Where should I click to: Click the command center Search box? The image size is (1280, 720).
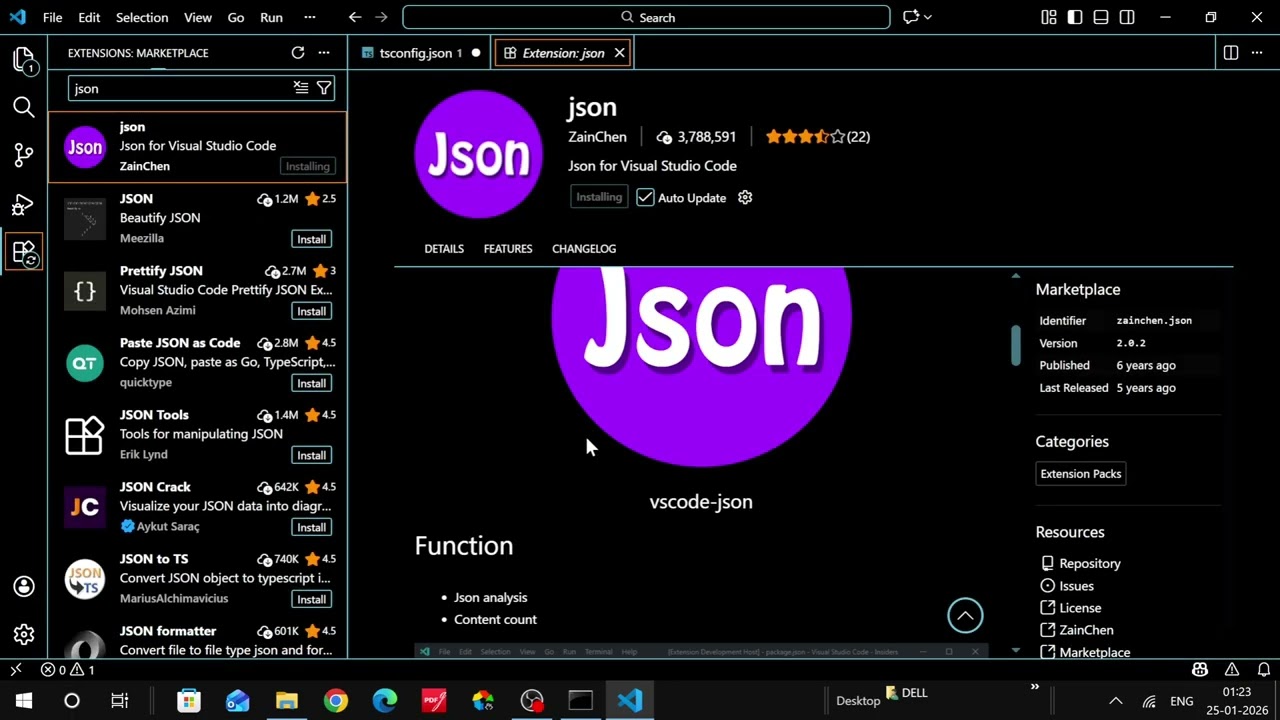point(646,17)
